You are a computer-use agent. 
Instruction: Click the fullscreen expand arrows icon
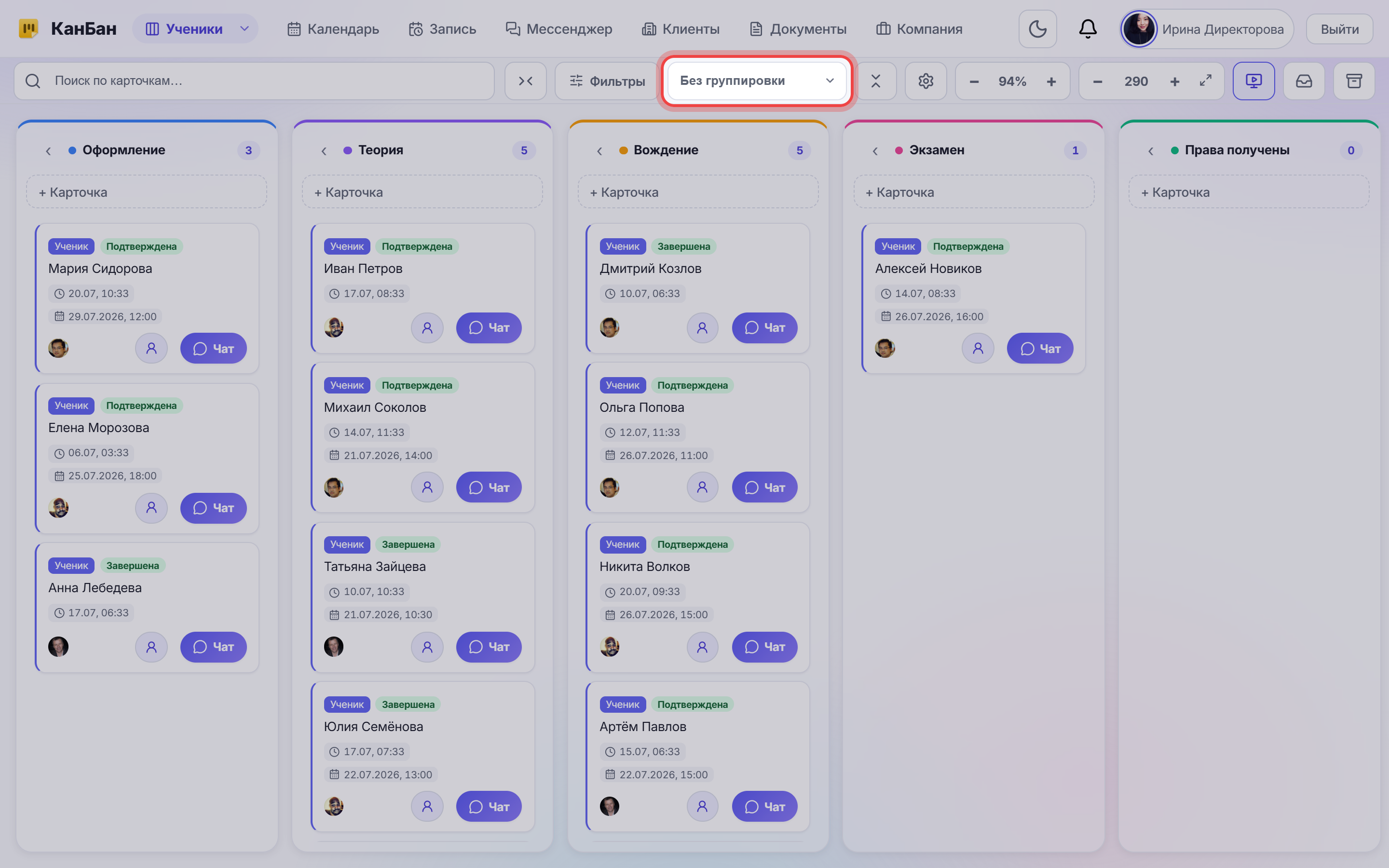[x=1205, y=81]
